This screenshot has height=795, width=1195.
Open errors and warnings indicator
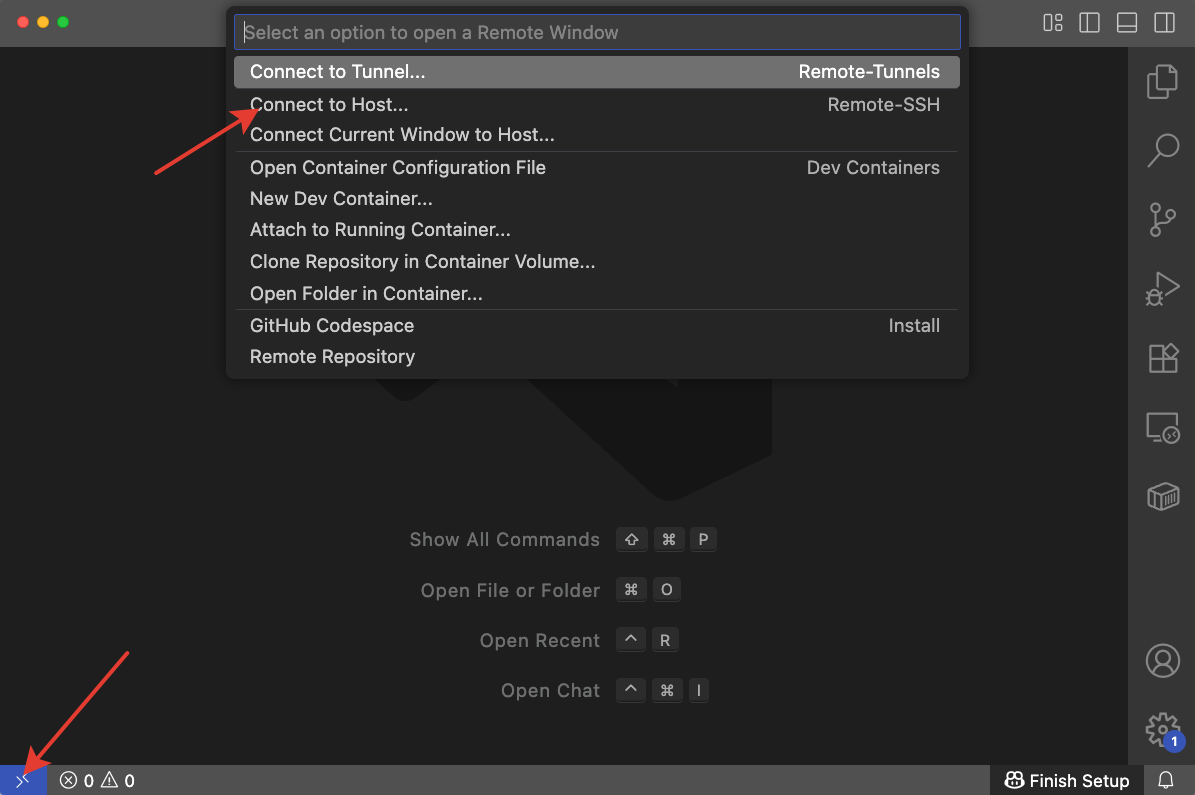(97, 781)
